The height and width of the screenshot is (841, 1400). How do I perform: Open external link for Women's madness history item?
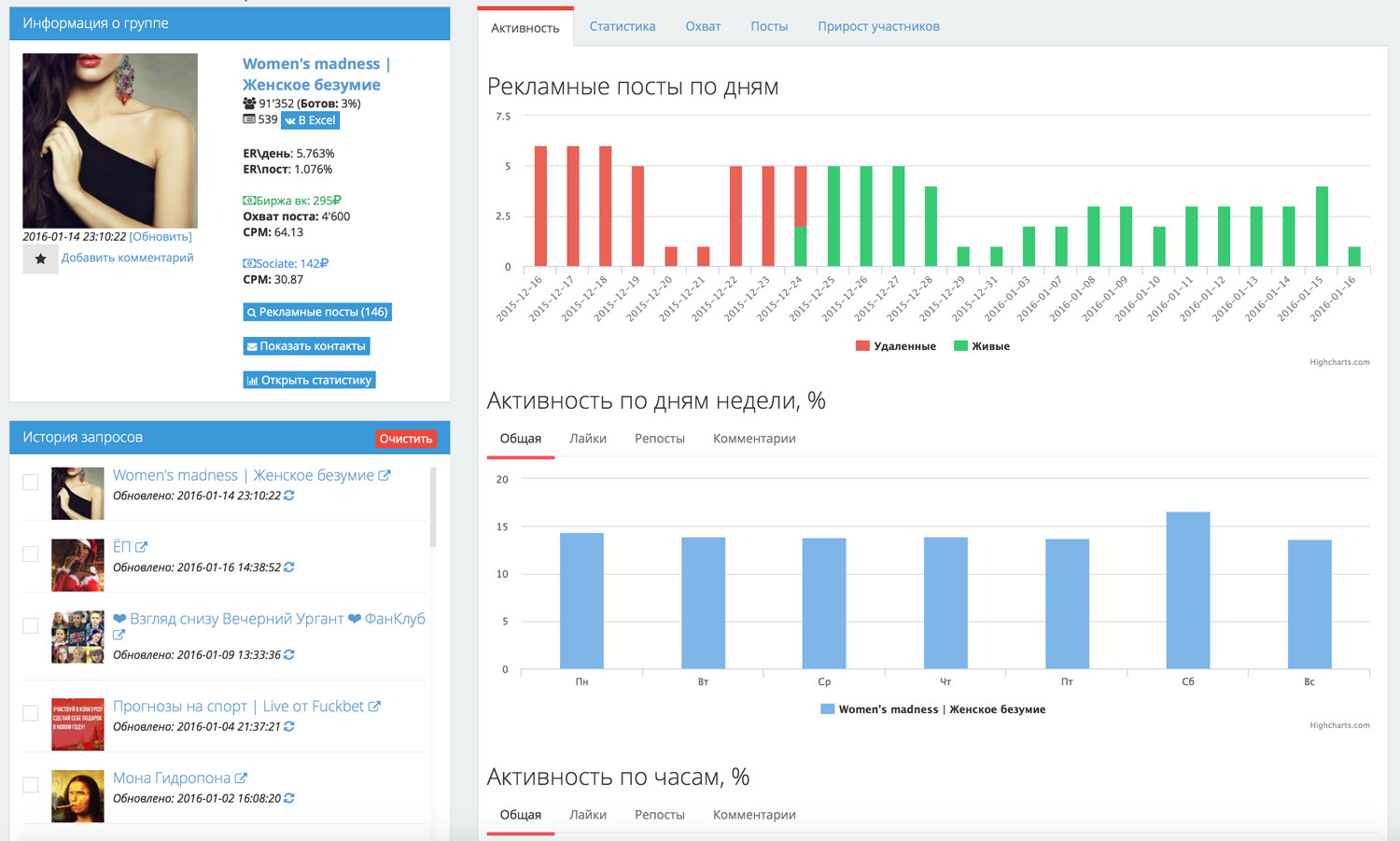[x=385, y=475]
